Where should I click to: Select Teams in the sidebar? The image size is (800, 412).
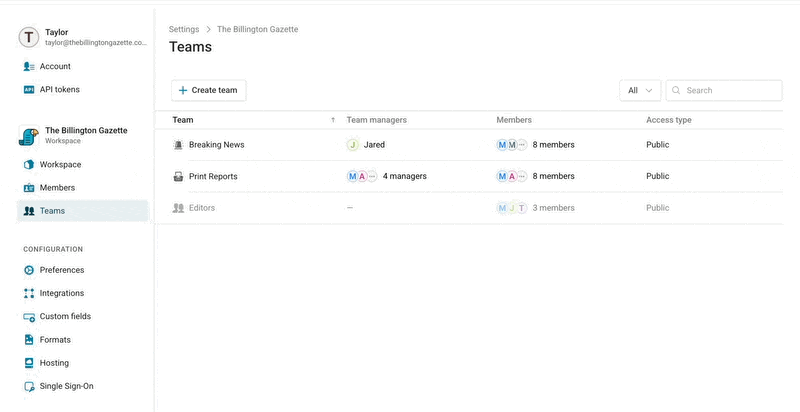coord(83,211)
